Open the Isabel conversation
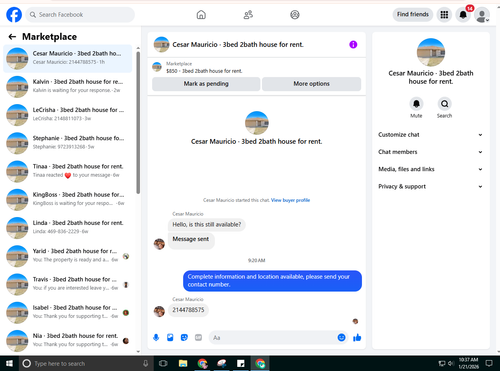Viewport: 500px width, 371px height. tap(68, 312)
